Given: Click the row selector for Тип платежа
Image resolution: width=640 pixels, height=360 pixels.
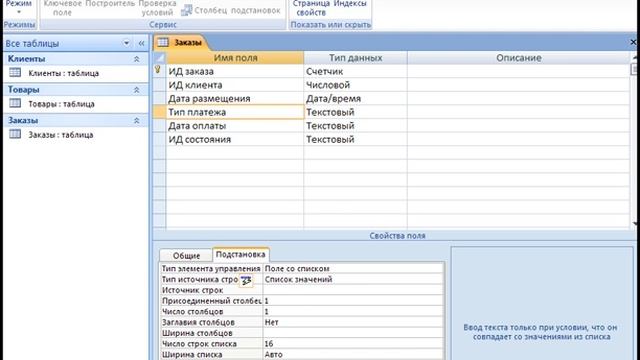Looking at the screenshot, I should pyautogui.click(x=159, y=112).
